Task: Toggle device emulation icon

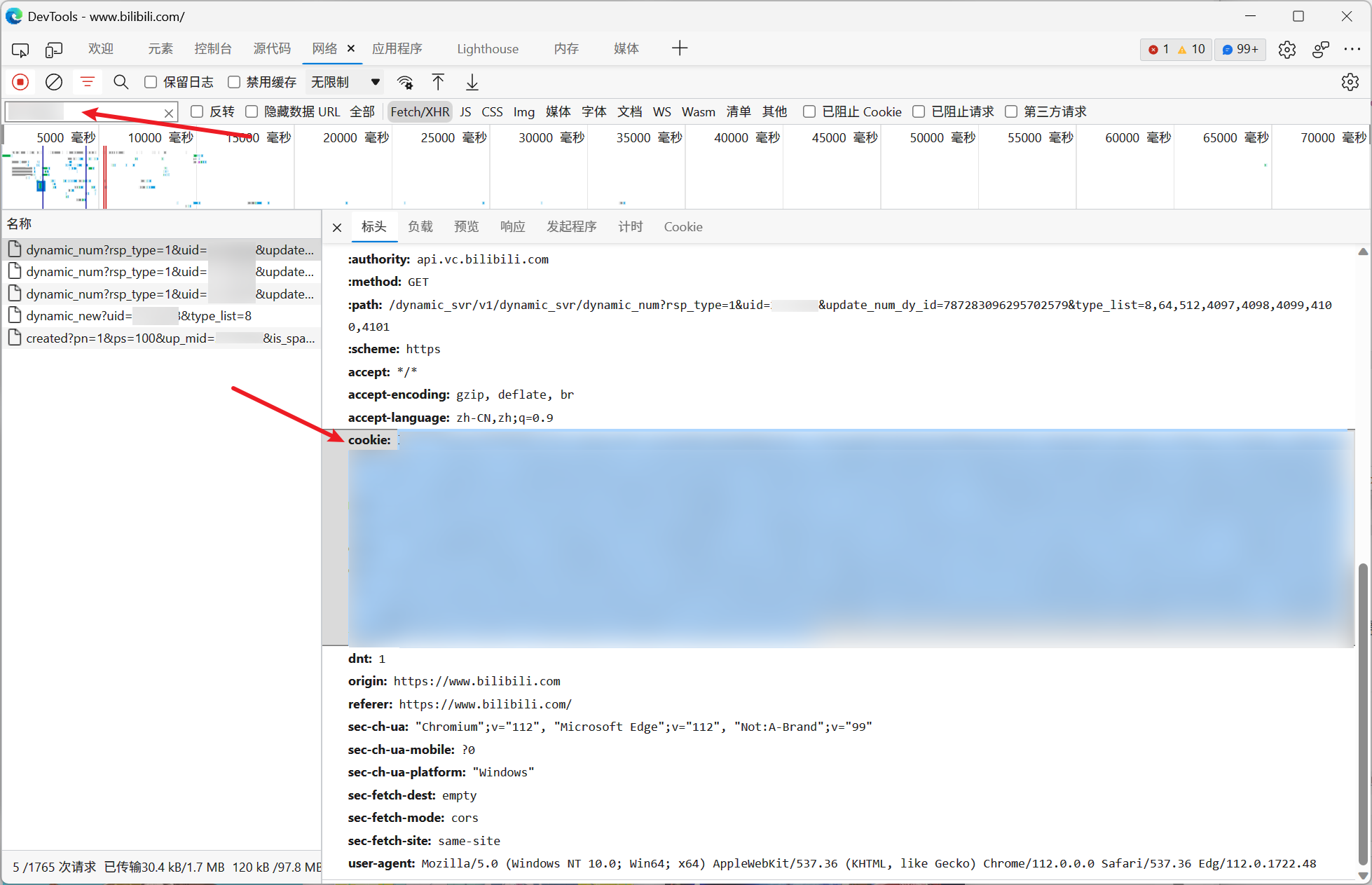Action: (x=54, y=49)
